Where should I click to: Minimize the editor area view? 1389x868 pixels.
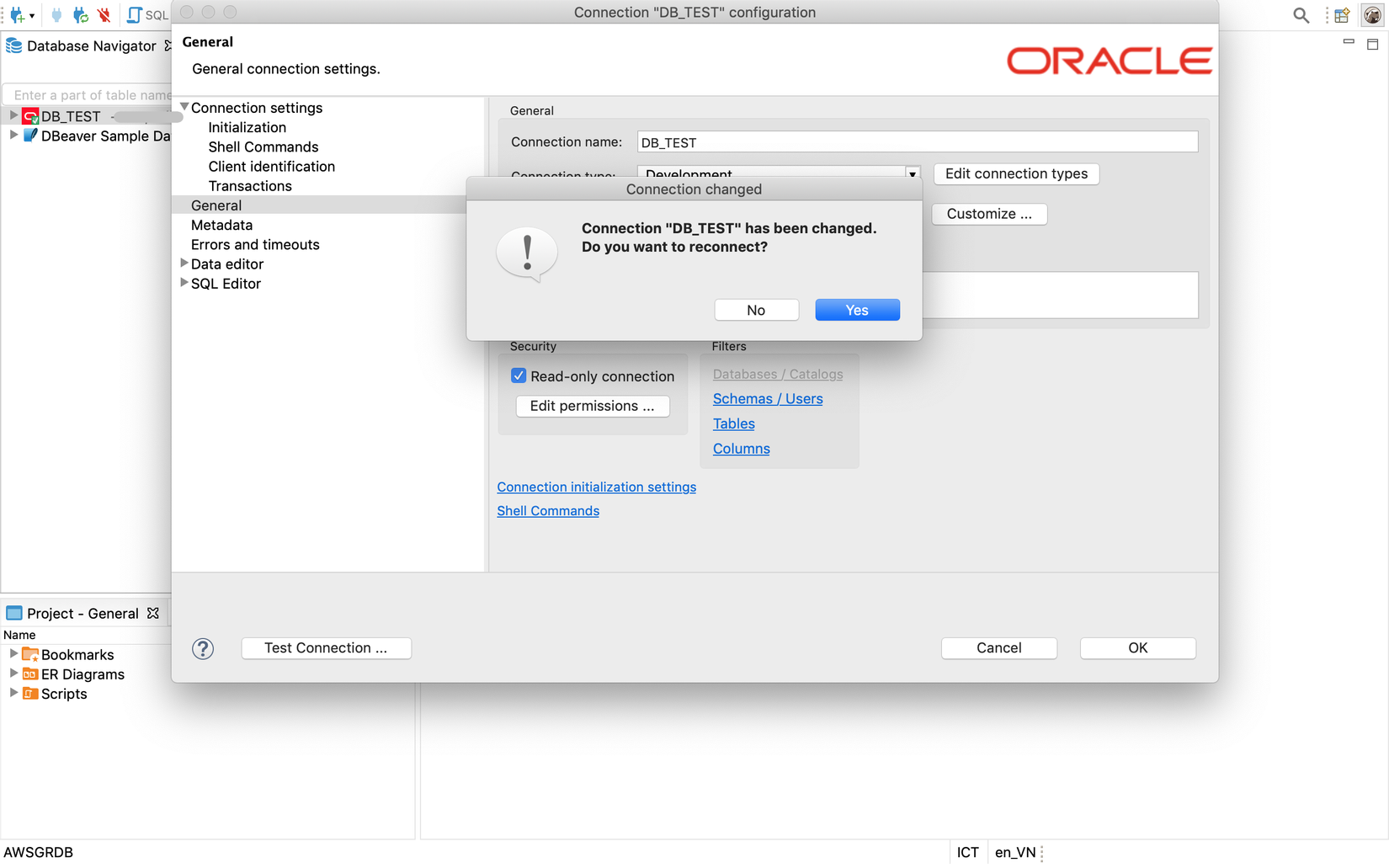1349,41
